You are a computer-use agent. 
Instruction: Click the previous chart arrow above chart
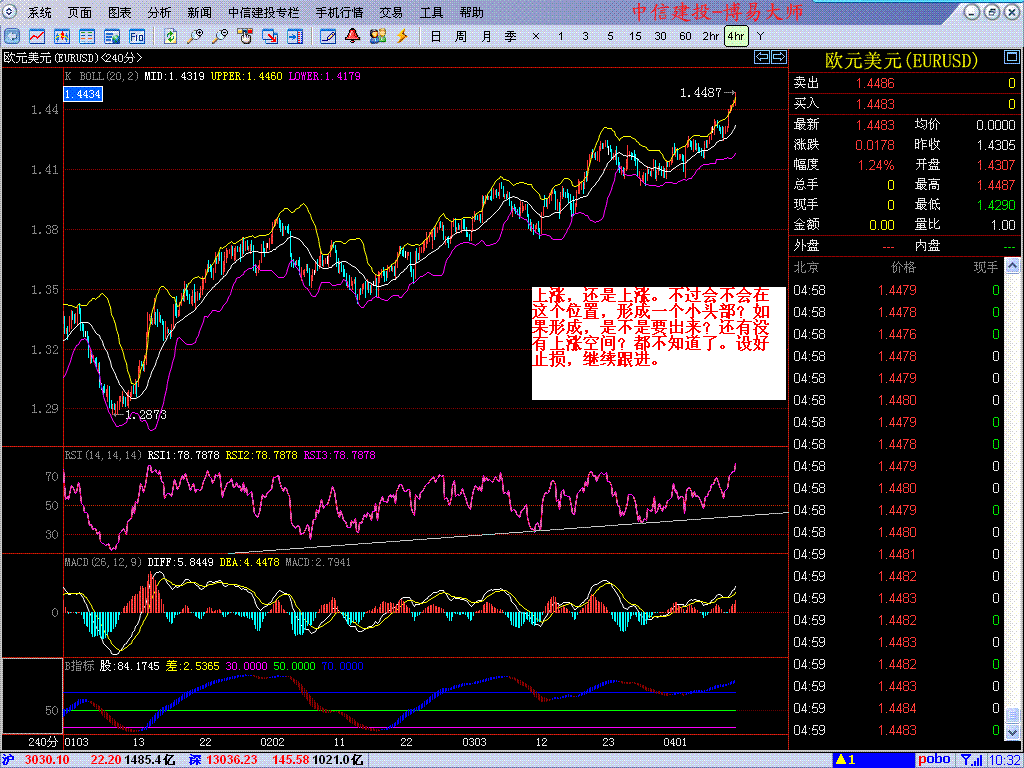click(x=761, y=57)
